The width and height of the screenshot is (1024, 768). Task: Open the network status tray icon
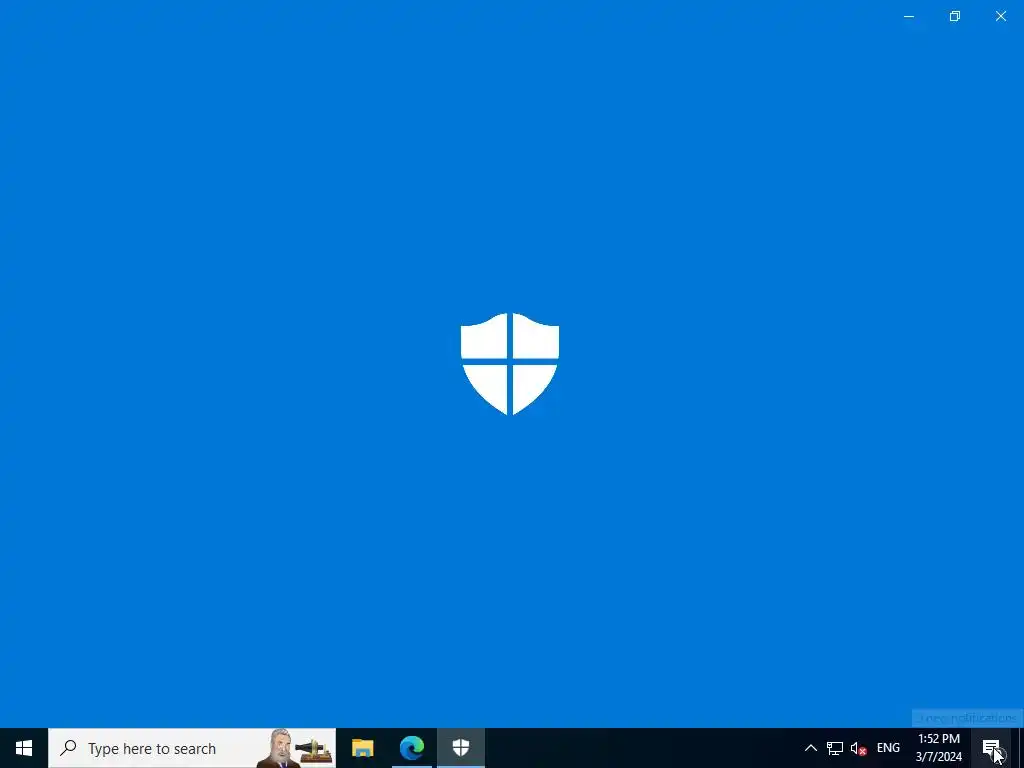(835, 748)
